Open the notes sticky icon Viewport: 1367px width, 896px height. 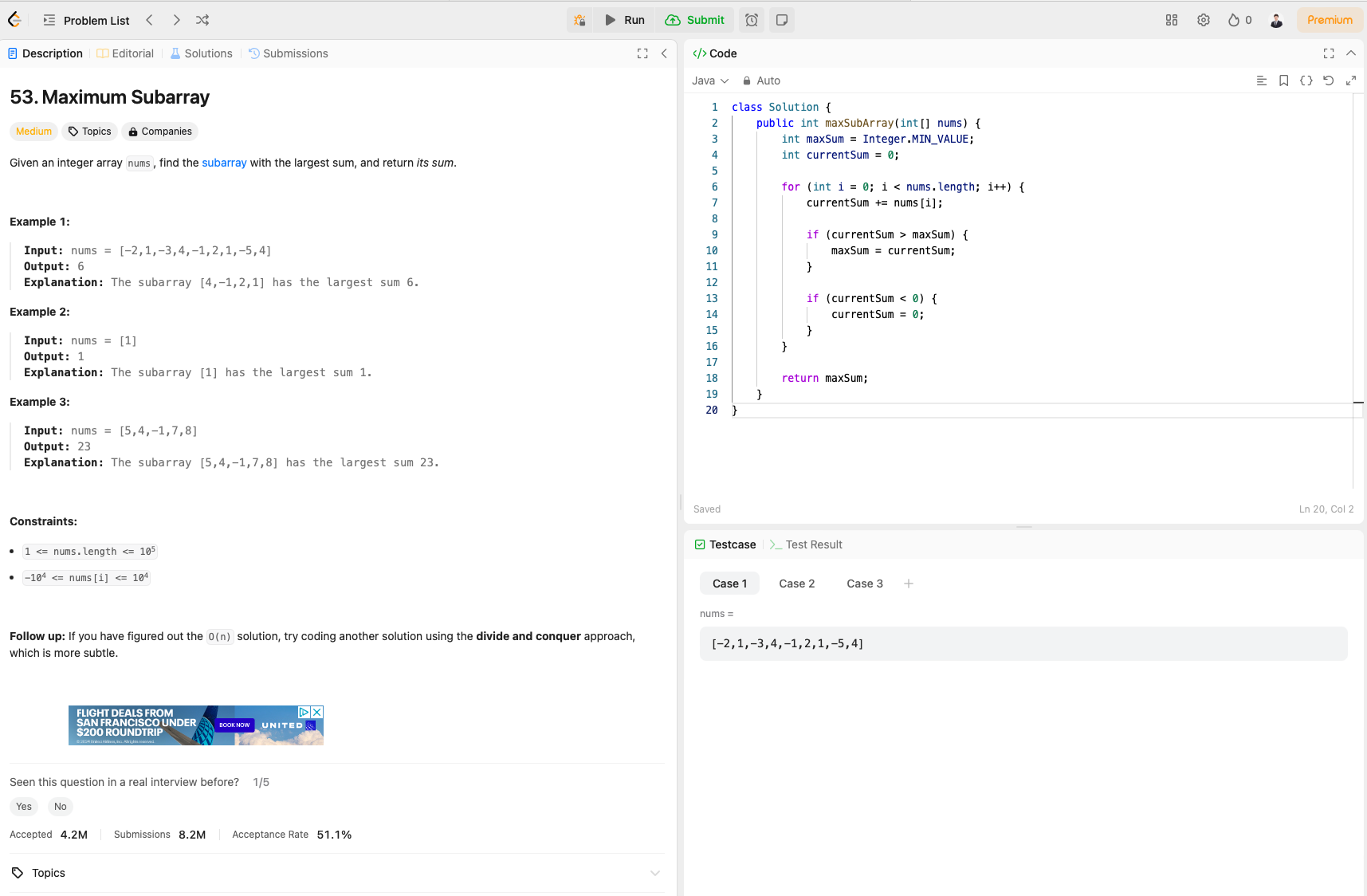tap(782, 20)
